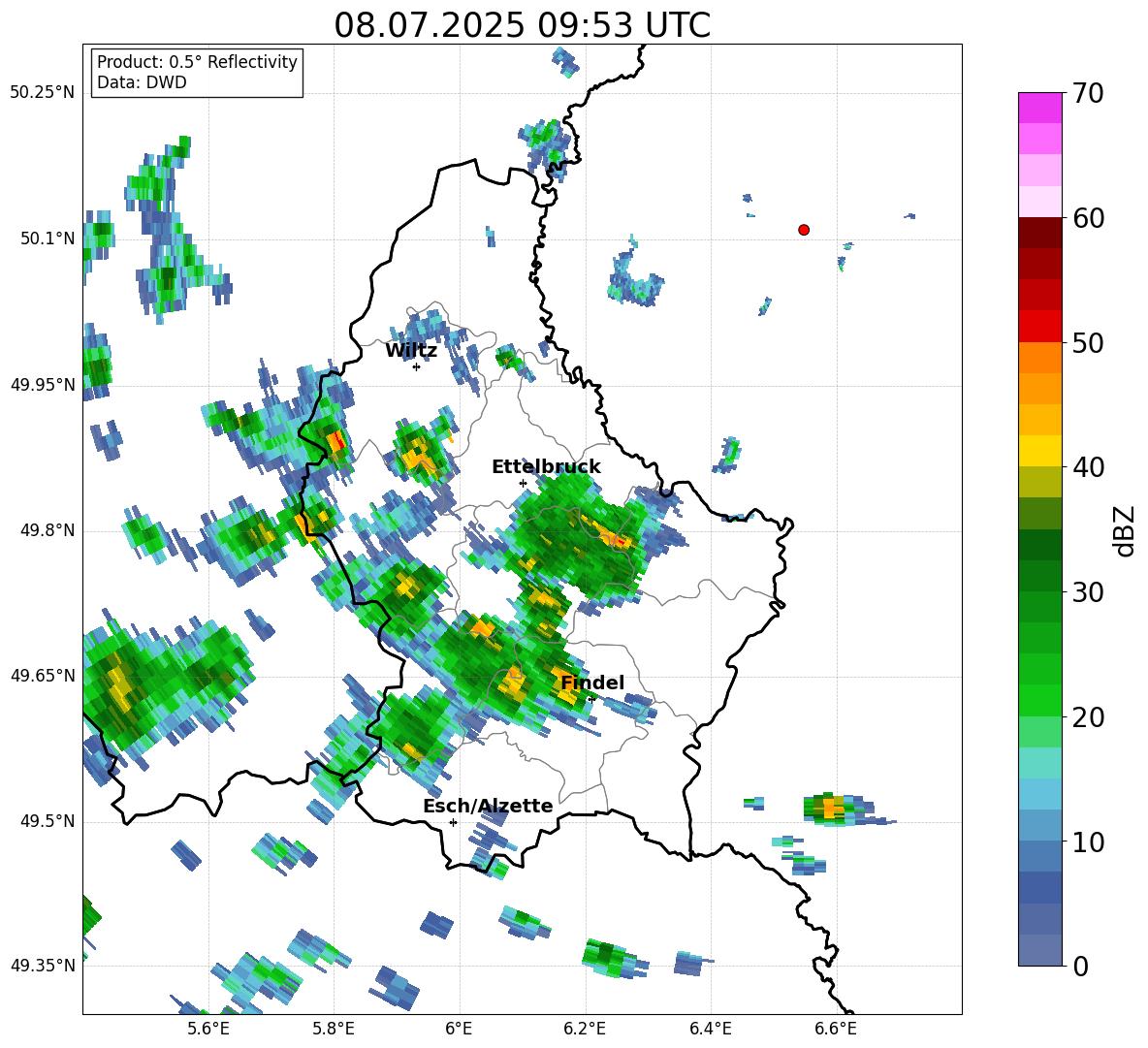Click the 49.95°N latitude label
1148x1048 pixels.
tap(43, 385)
